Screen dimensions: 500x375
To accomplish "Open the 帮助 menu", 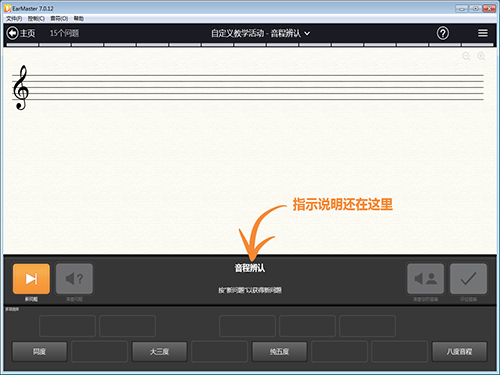I will [x=79, y=18].
